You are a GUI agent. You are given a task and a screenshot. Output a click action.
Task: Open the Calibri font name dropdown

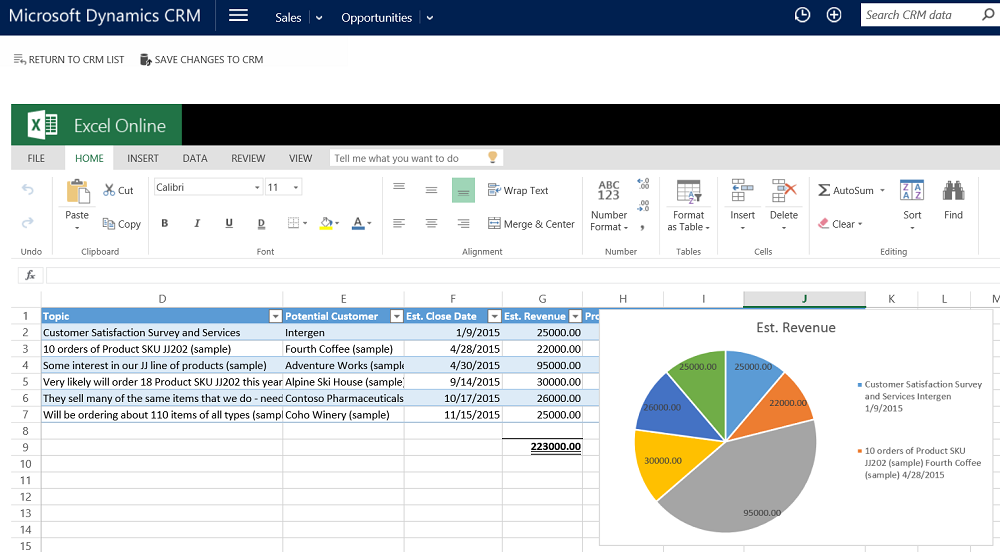click(256, 188)
